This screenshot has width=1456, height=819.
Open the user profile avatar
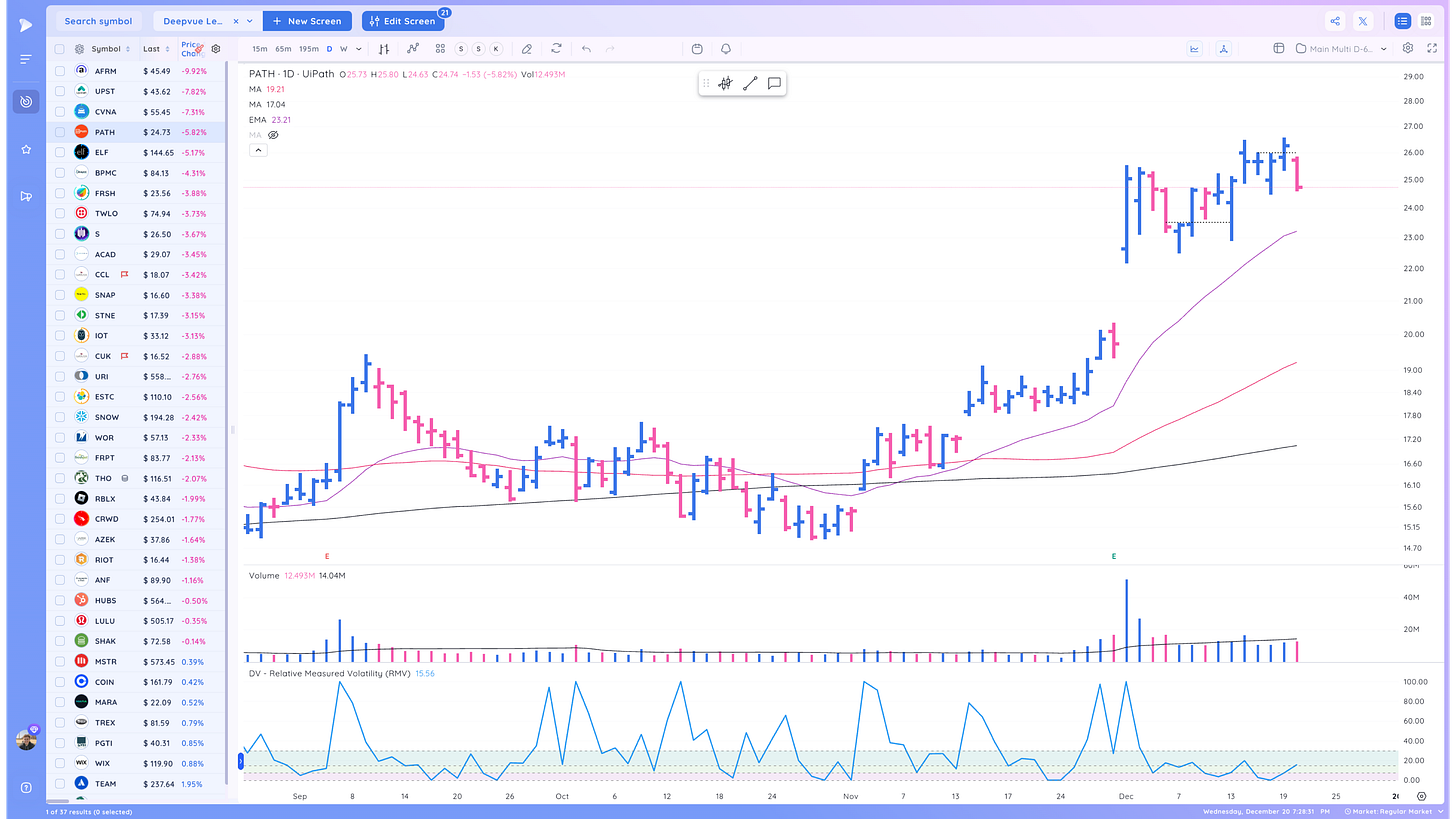(26, 739)
